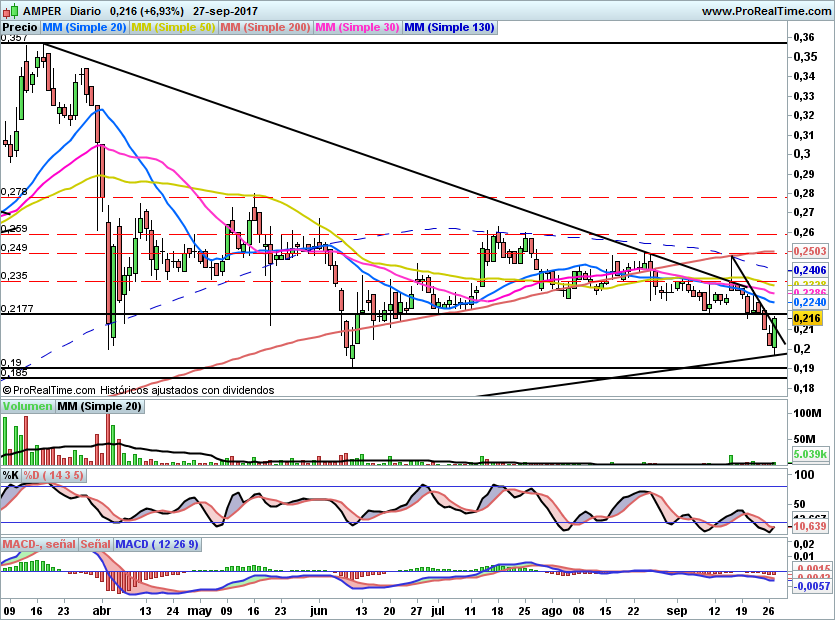This screenshot has width=835, height=620.
Task: Select volume panel MM (Simple 20) label
Action: tap(100, 406)
